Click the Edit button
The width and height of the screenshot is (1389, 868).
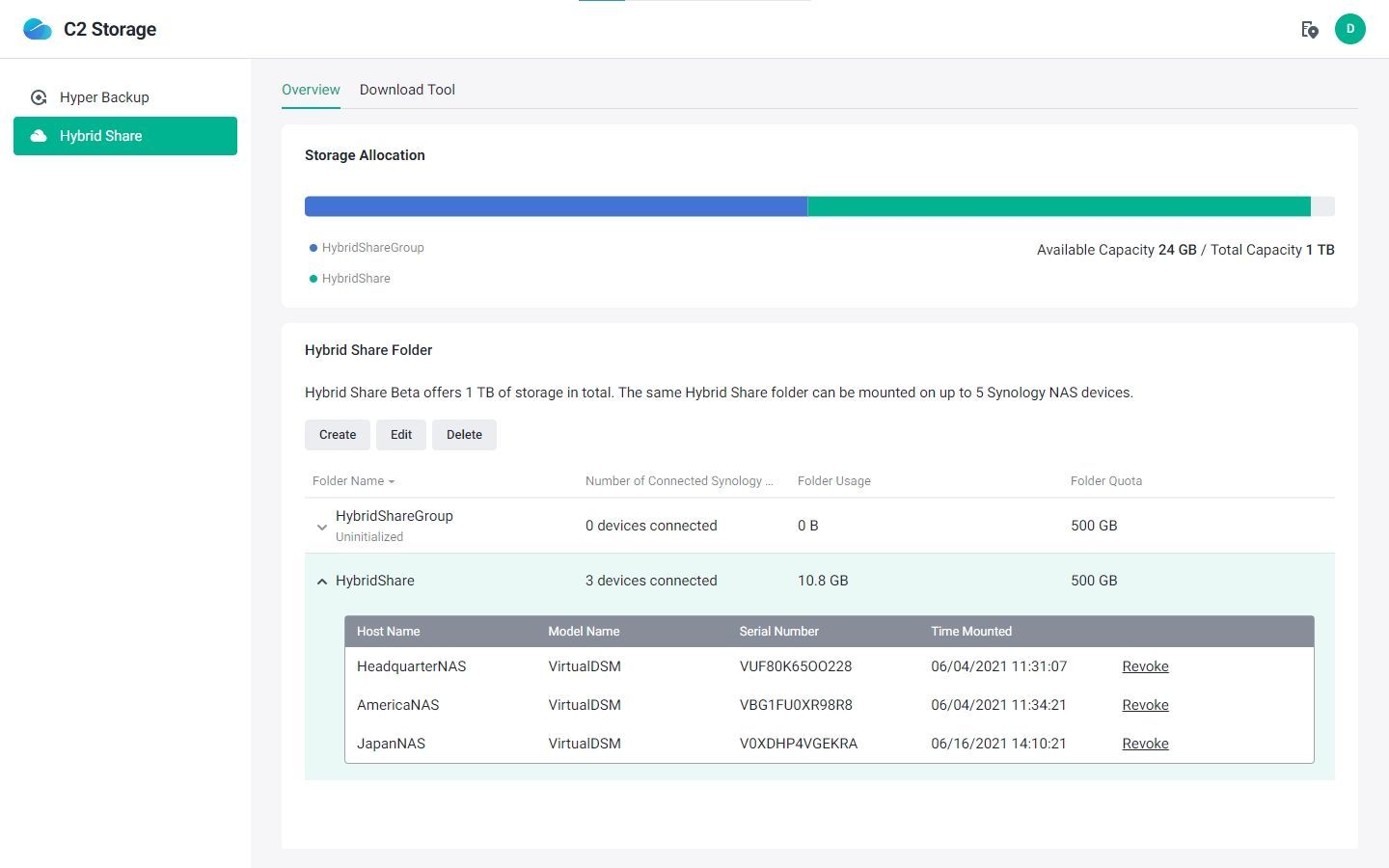401,435
